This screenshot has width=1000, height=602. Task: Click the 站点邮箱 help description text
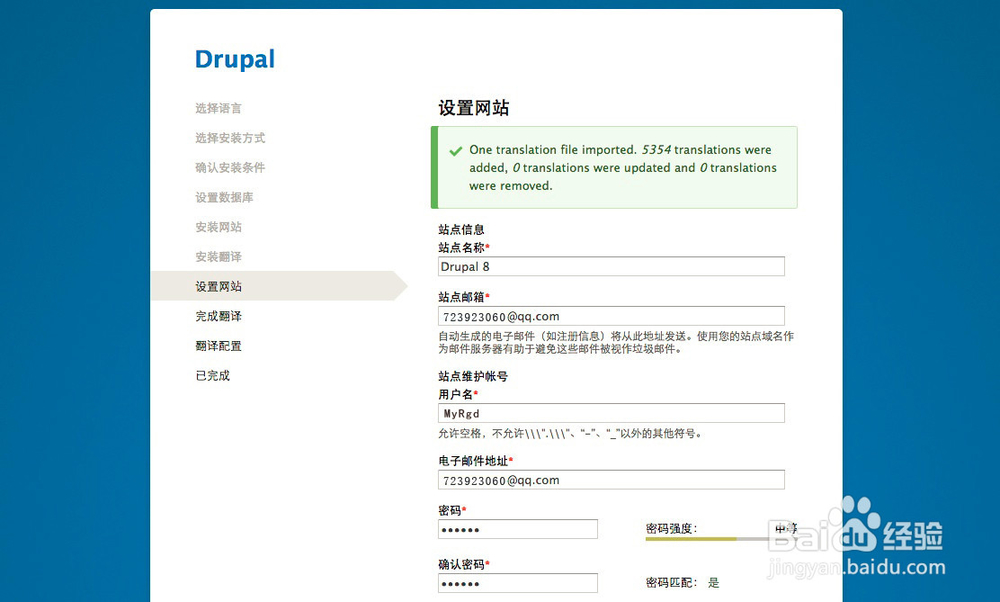616,342
